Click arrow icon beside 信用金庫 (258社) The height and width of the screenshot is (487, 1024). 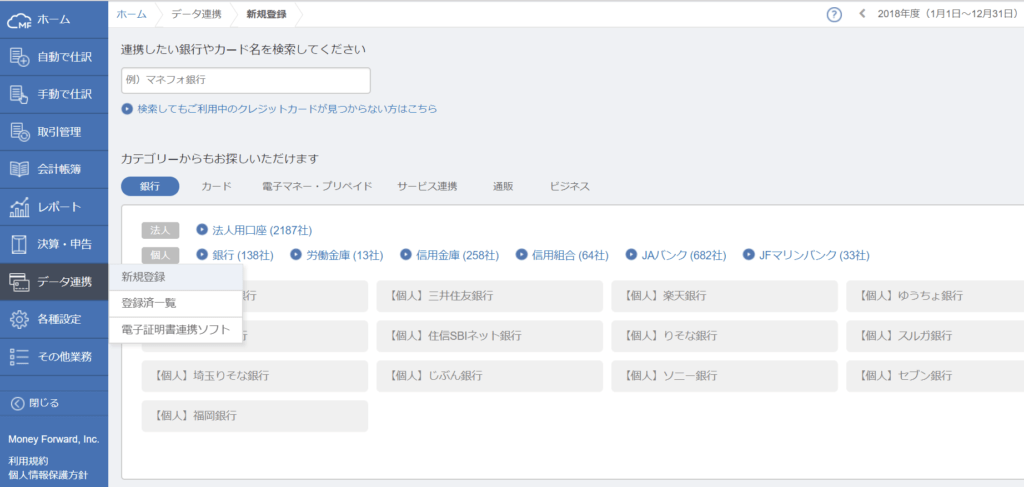click(x=406, y=255)
